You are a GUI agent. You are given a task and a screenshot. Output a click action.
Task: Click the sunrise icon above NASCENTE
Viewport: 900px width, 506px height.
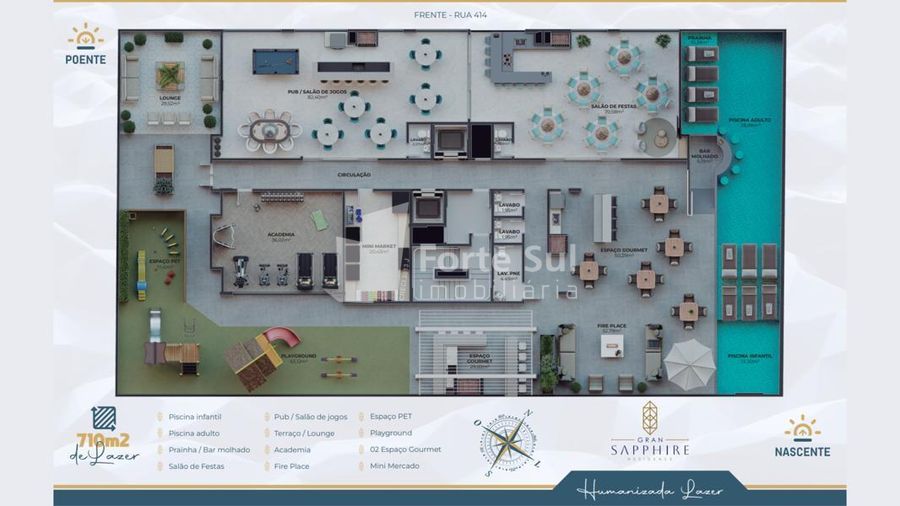coord(802,429)
